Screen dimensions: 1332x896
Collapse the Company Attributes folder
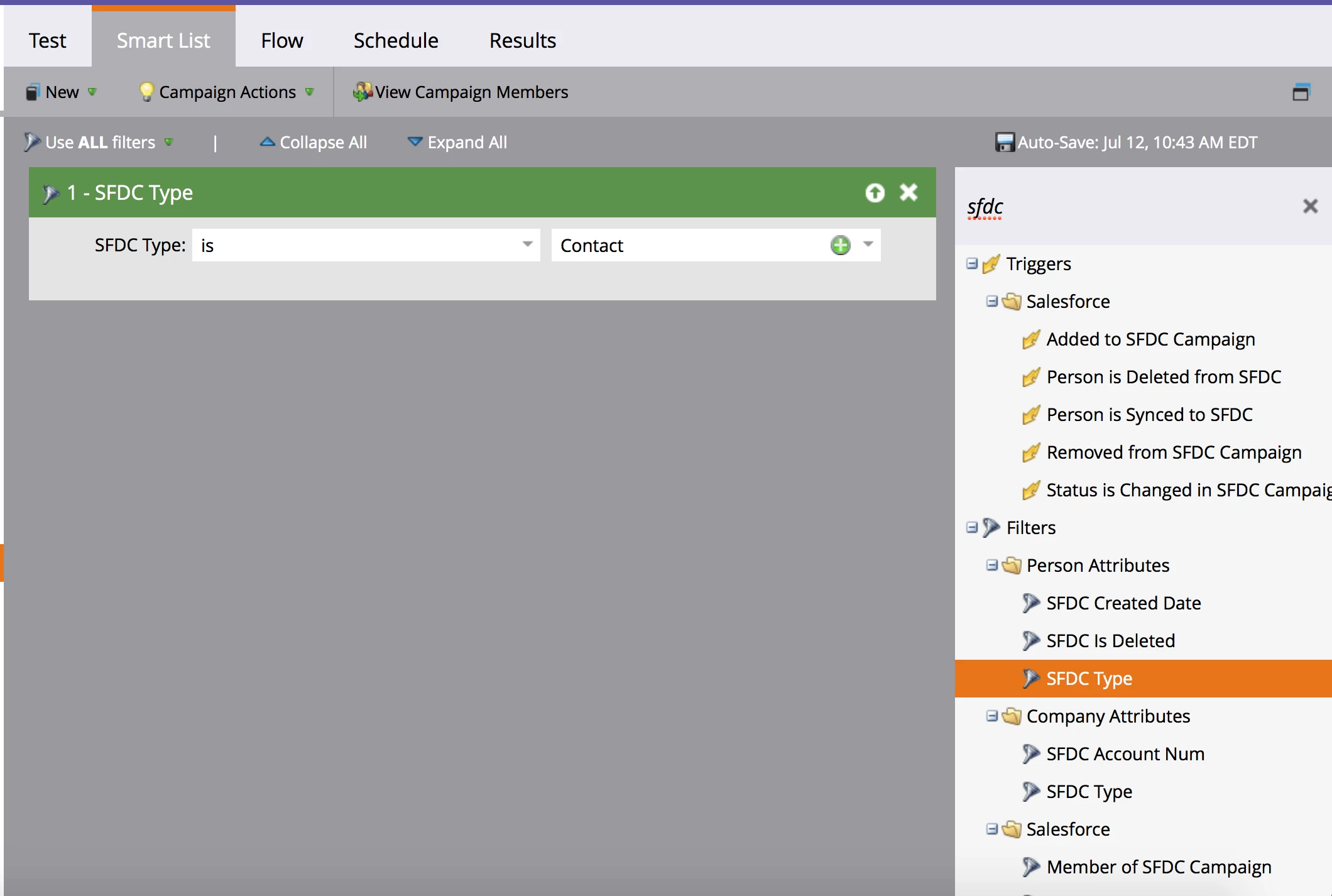click(992, 716)
